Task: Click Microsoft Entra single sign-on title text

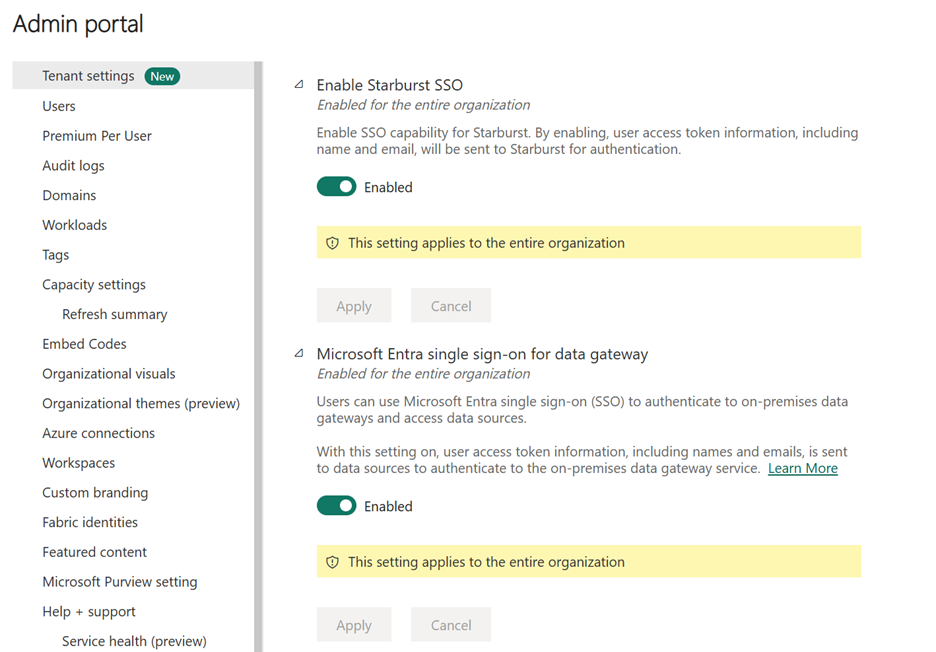Action: 482,354
